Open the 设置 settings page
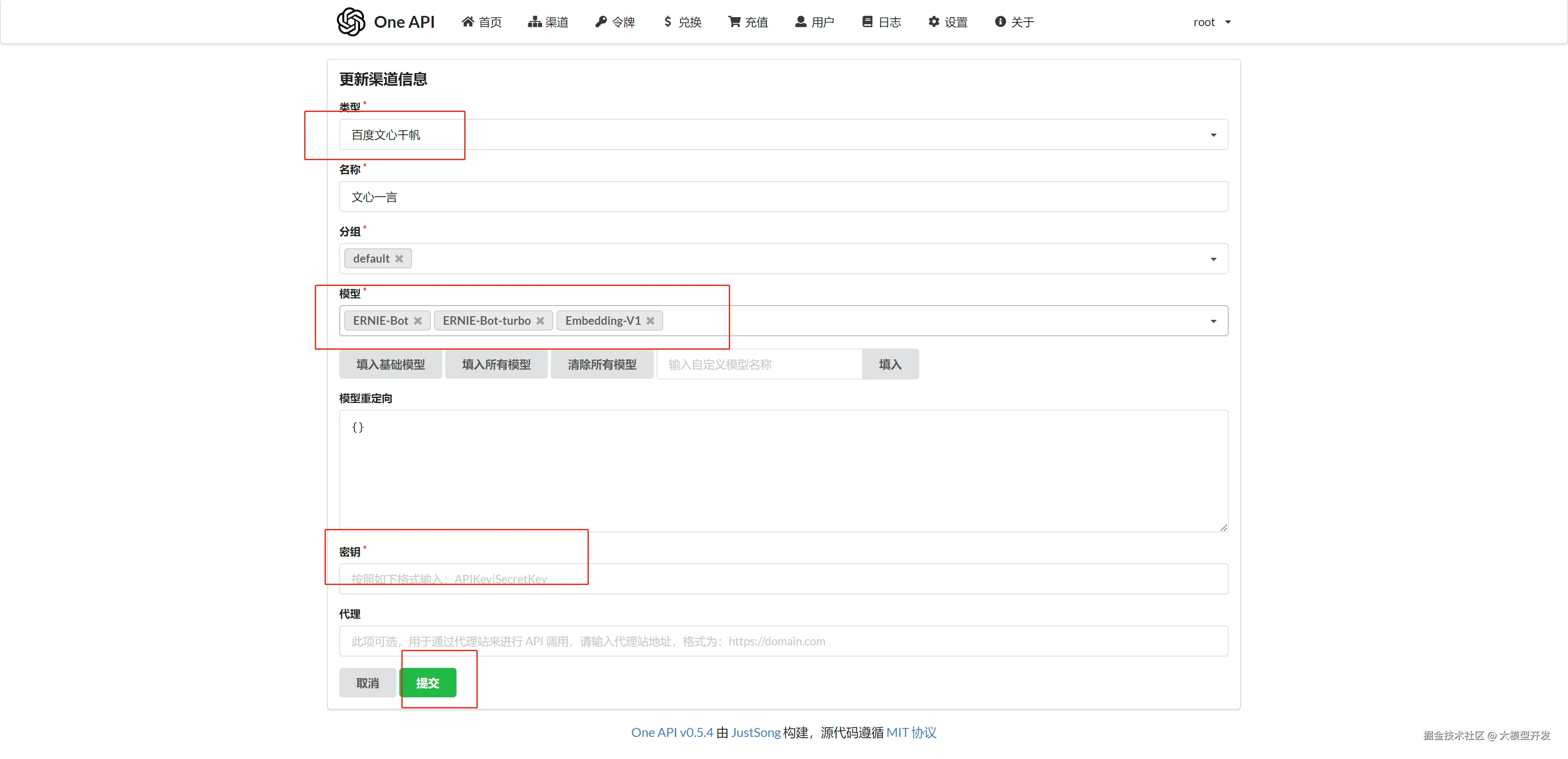This screenshot has width=1568, height=759. pos(948,22)
